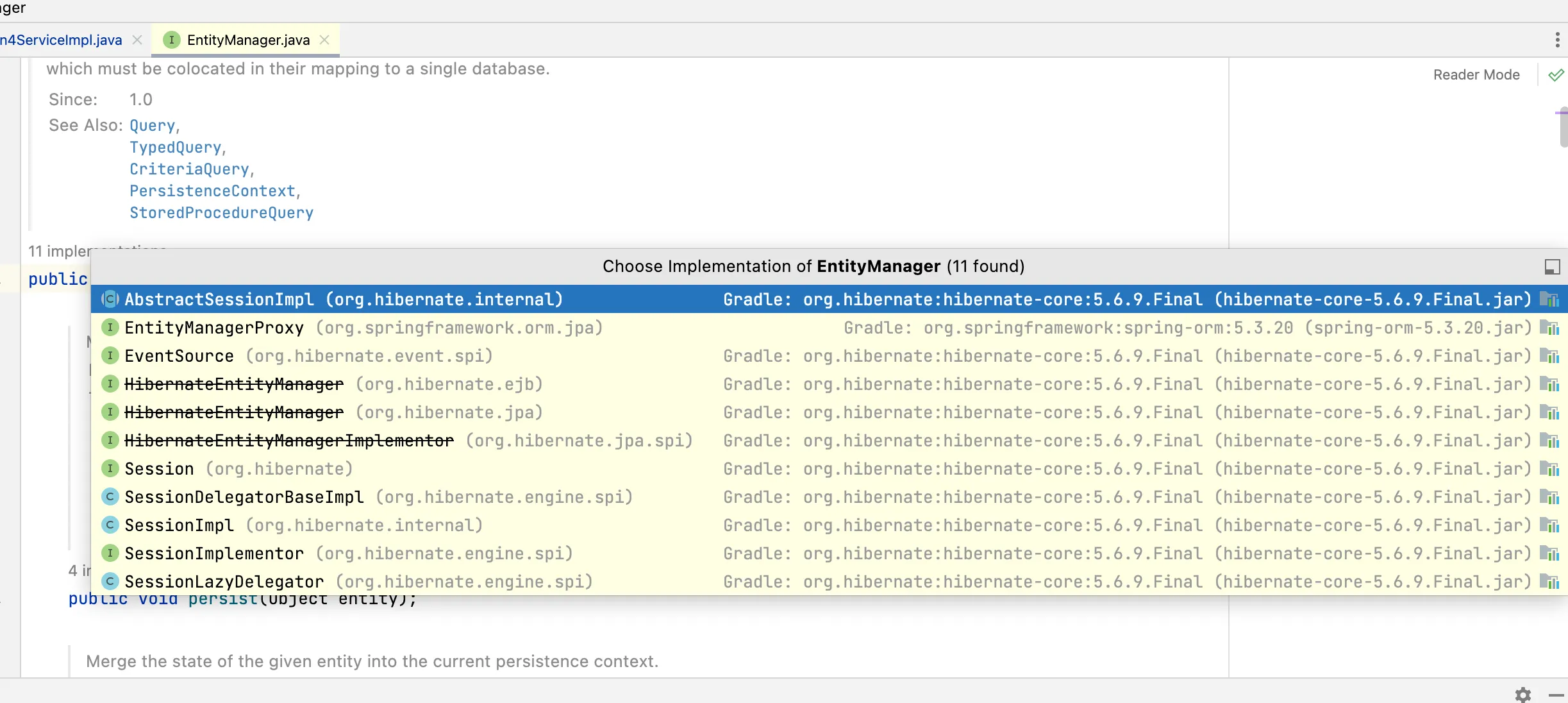Open the TypedQuery documentation link
1568x703 pixels.
click(175, 148)
